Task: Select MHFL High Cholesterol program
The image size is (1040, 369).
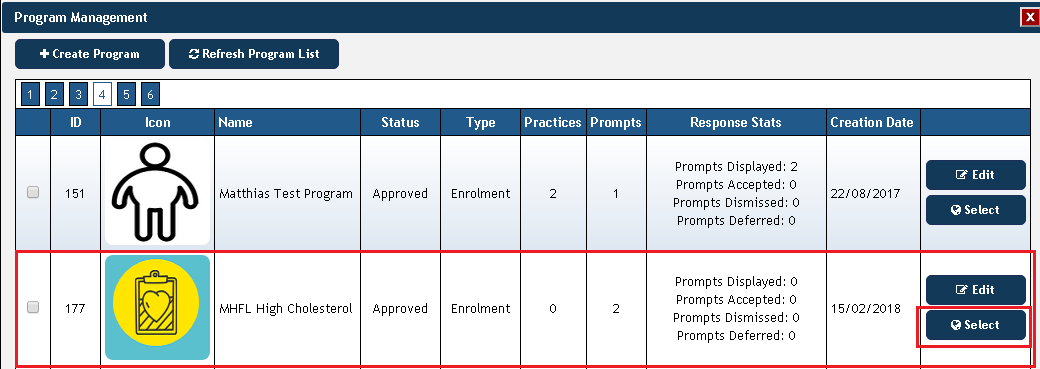Action: click(x=976, y=325)
